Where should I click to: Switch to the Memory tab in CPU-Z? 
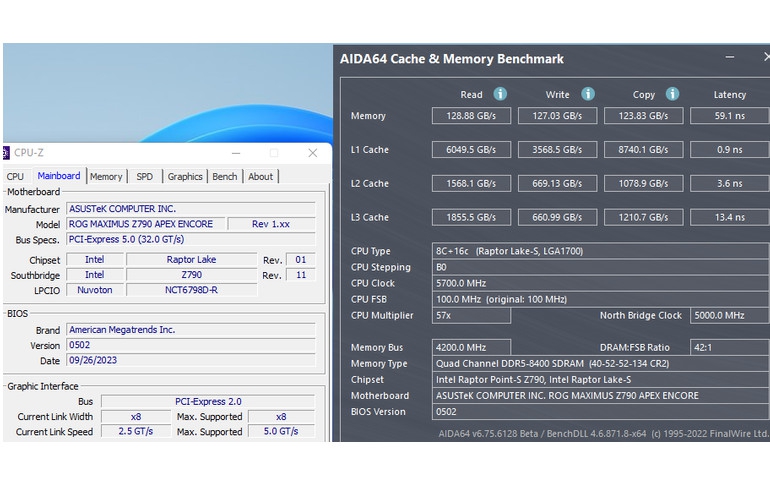tap(106, 176)
